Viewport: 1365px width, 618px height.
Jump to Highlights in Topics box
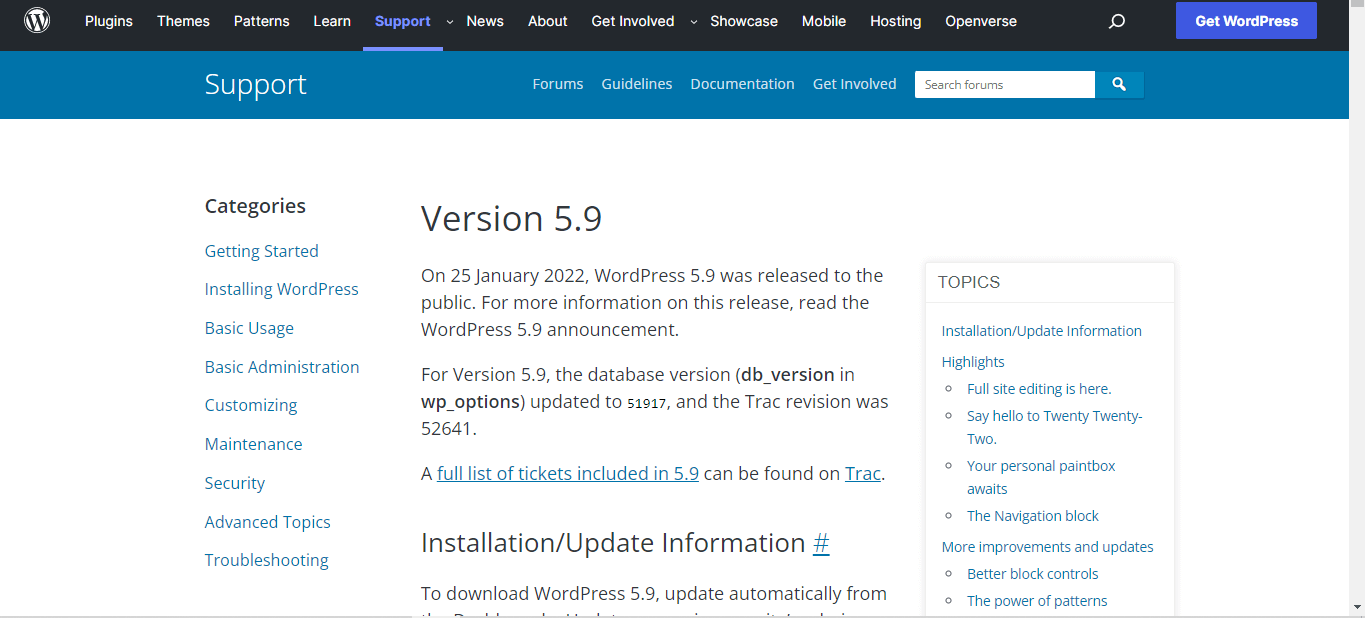click(973, 362)
